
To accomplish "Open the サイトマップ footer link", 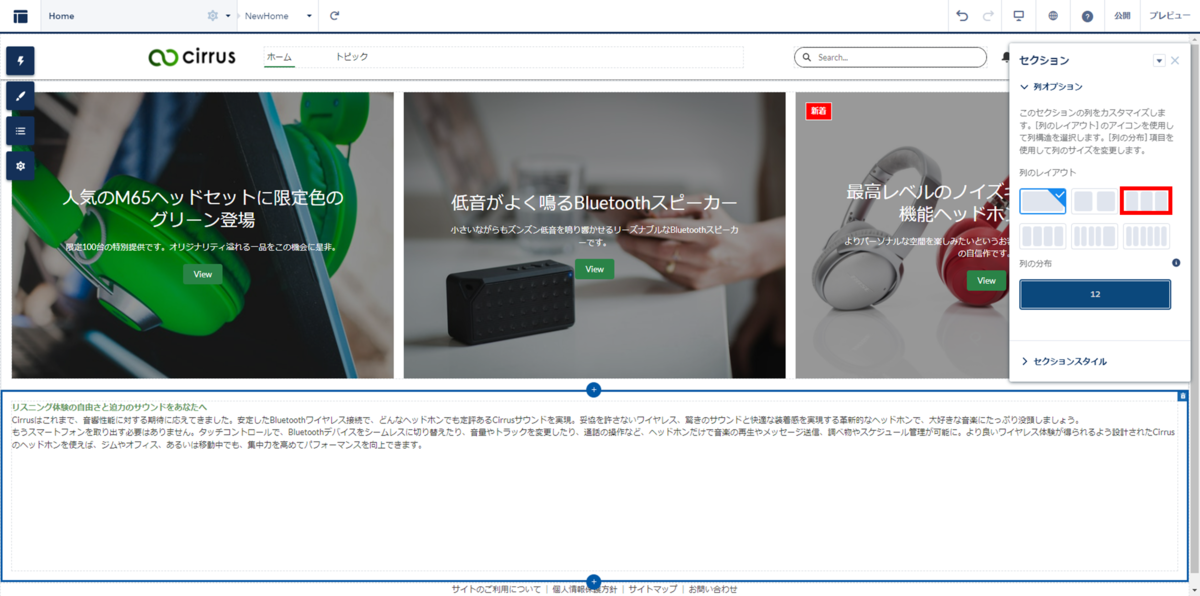I will pos(652,589).
